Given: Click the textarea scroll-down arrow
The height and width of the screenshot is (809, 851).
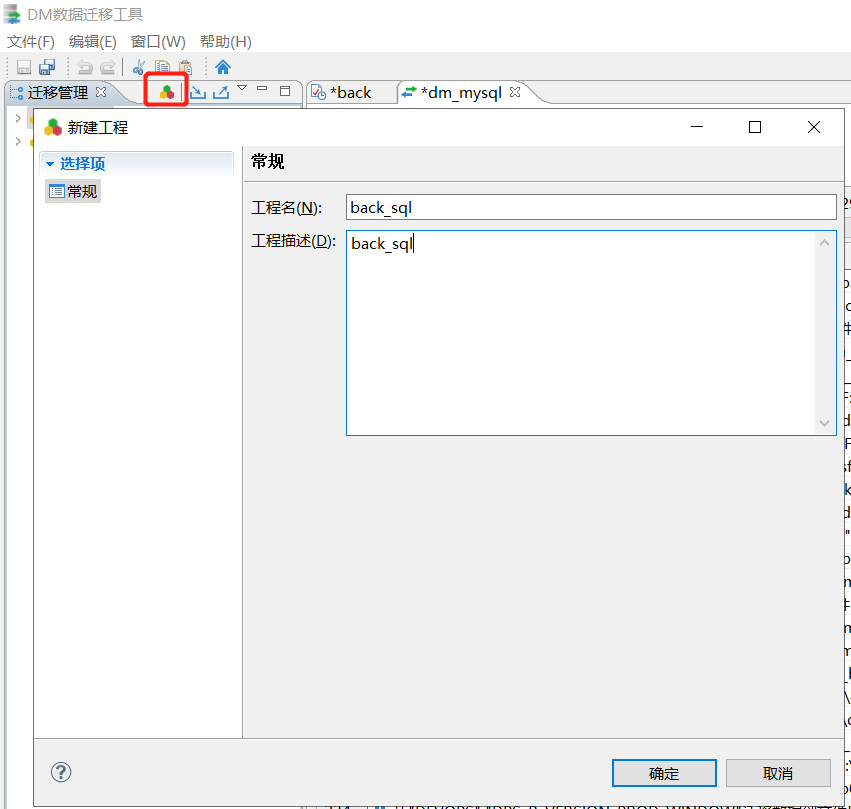Looking at the screenshot, I should tap(824, 424).
